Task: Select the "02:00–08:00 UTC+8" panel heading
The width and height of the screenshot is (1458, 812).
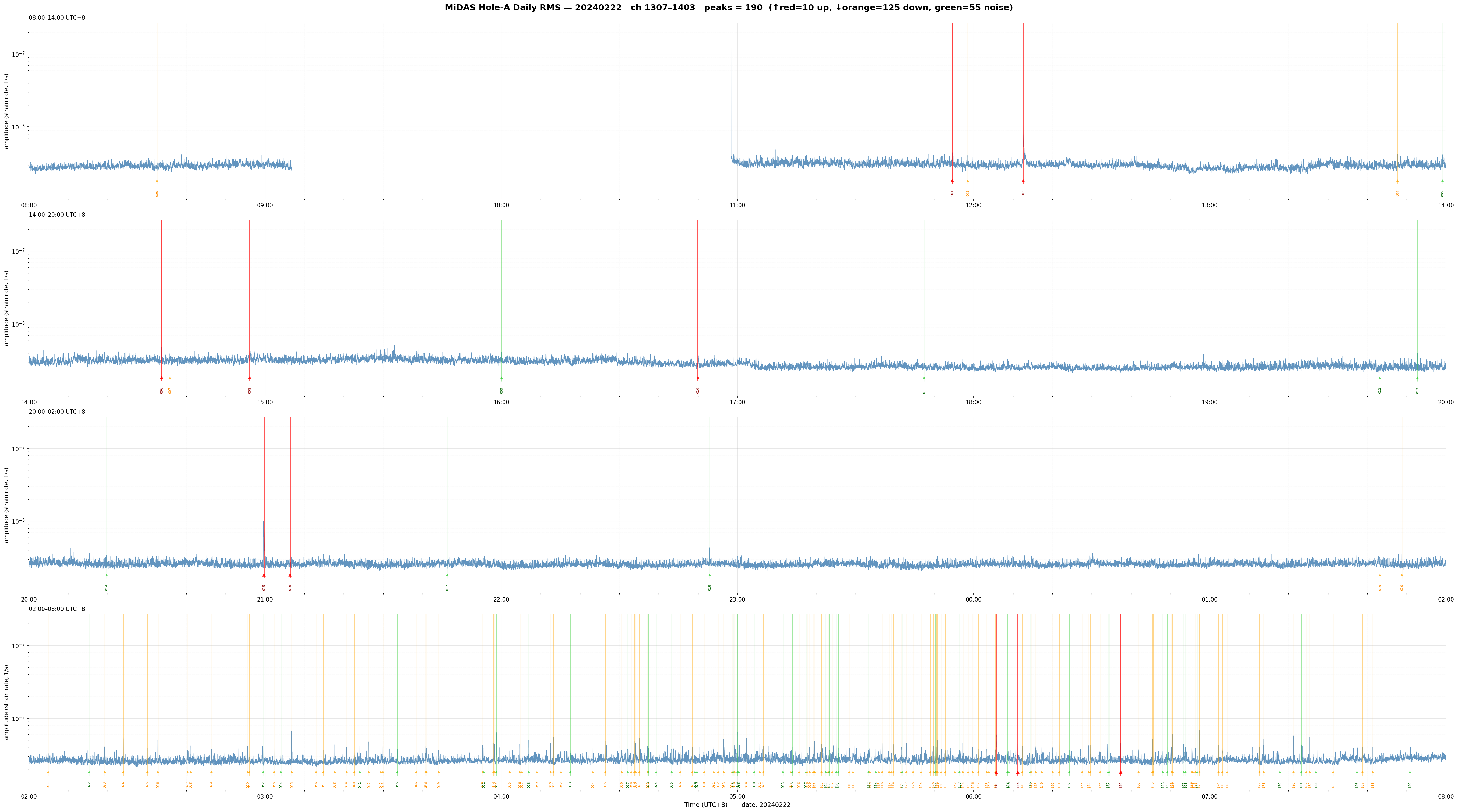Action: pos(57,609)
